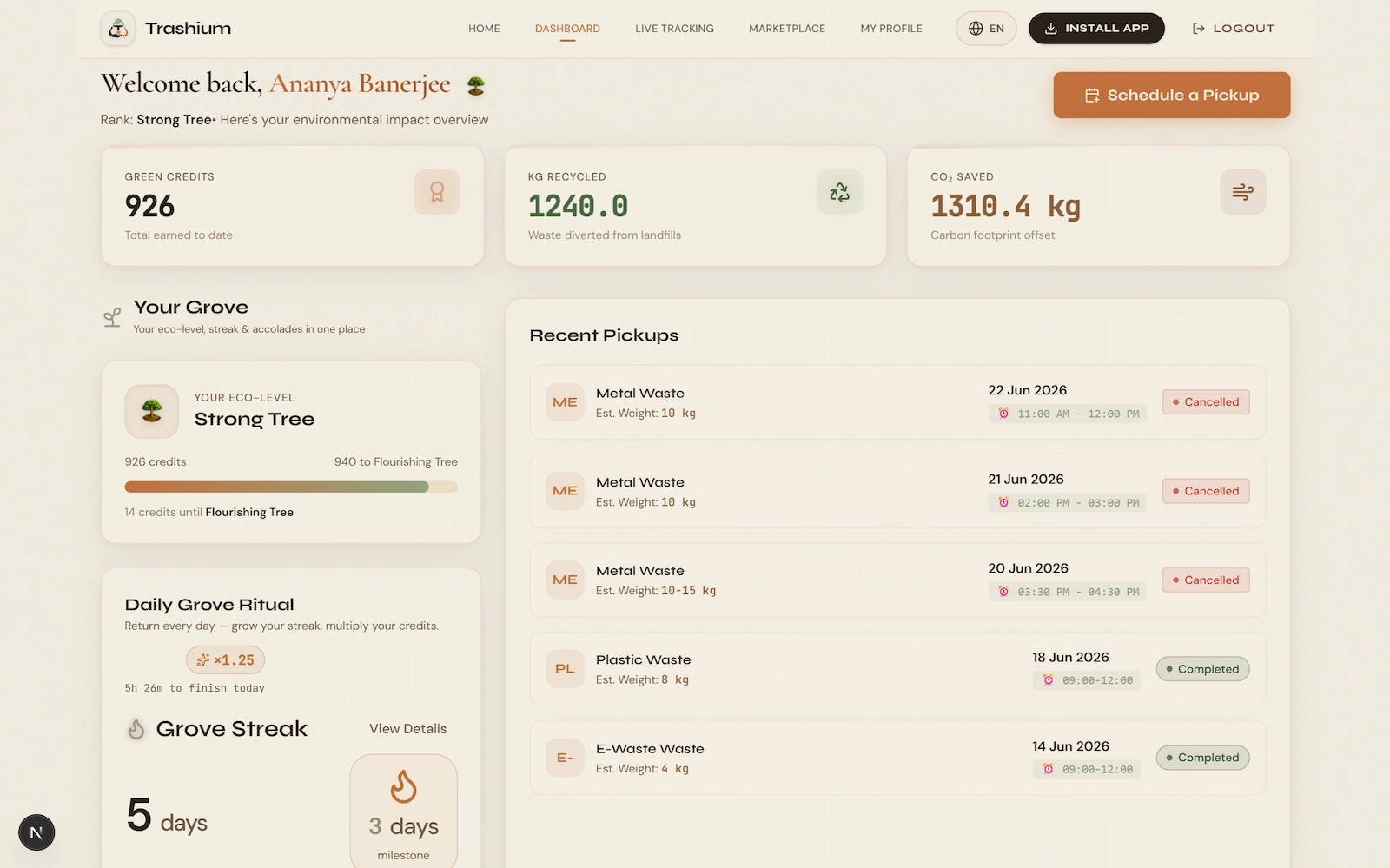The height and width of the screenshot is (868, 1390).
Task: Open Live Tracking in the navigation
Action: 674,29
